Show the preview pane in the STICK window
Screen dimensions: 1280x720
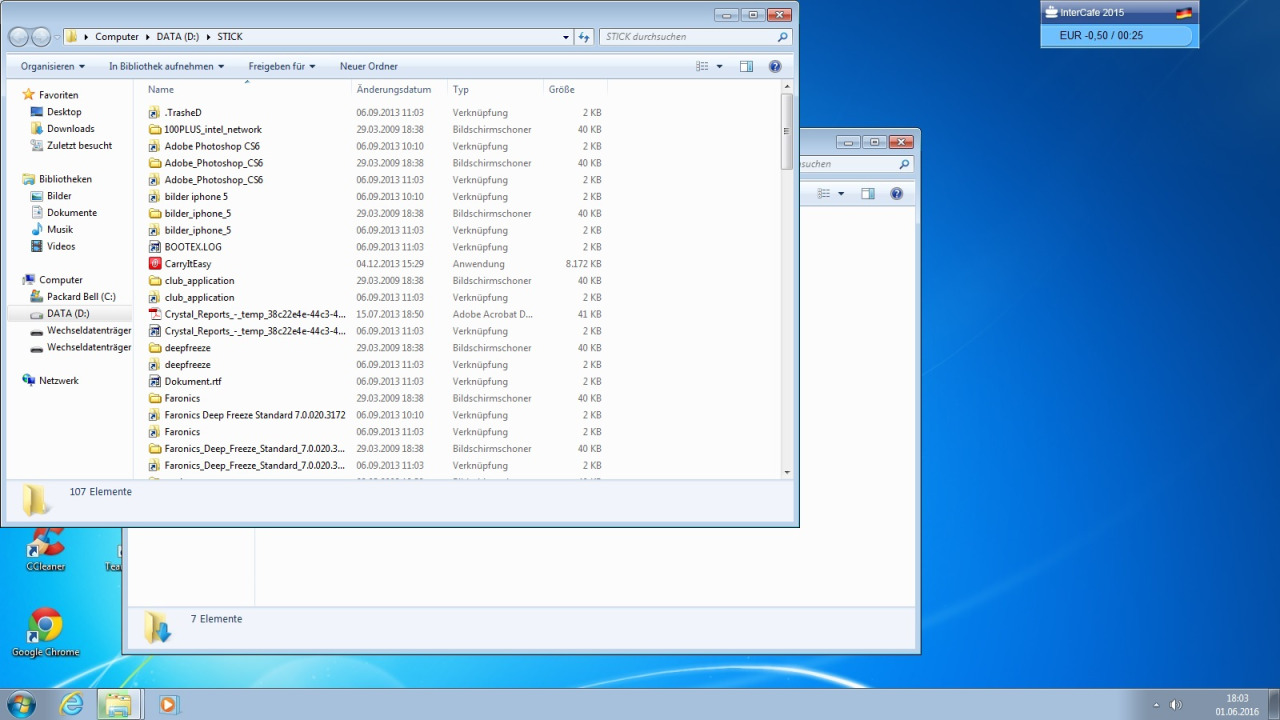tap(746, 66)
